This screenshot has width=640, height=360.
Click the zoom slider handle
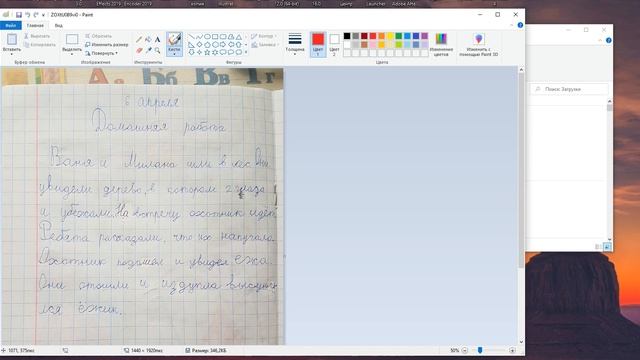coord(480,350)
